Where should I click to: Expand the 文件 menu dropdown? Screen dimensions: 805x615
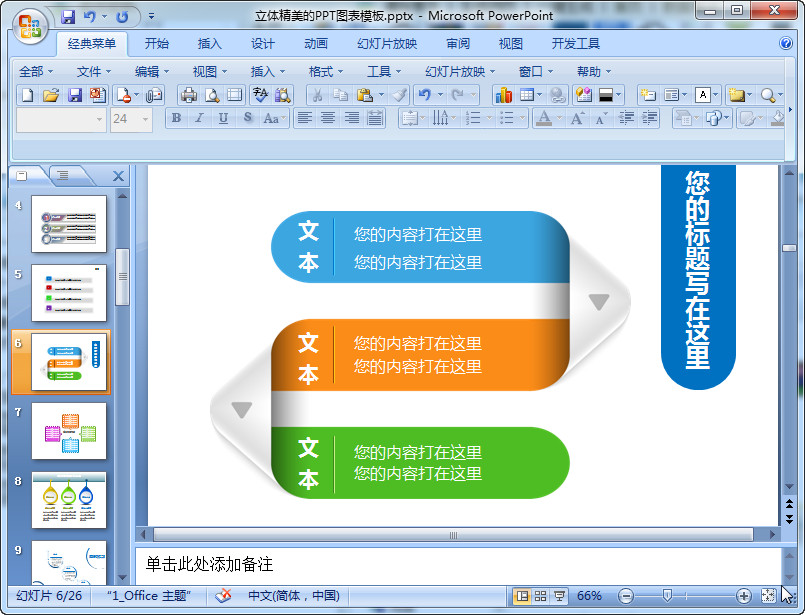pos(94,71)
